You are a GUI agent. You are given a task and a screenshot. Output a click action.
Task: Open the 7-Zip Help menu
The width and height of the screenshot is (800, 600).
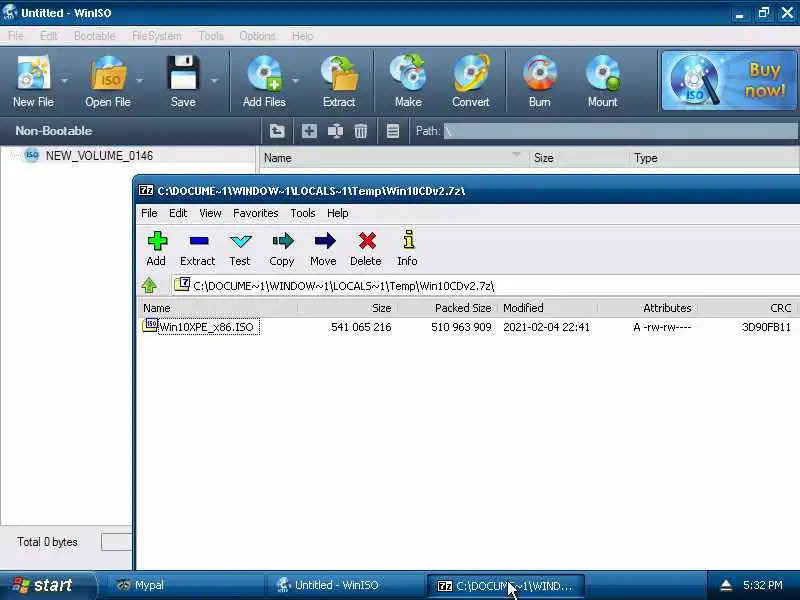tap(338, 213)
